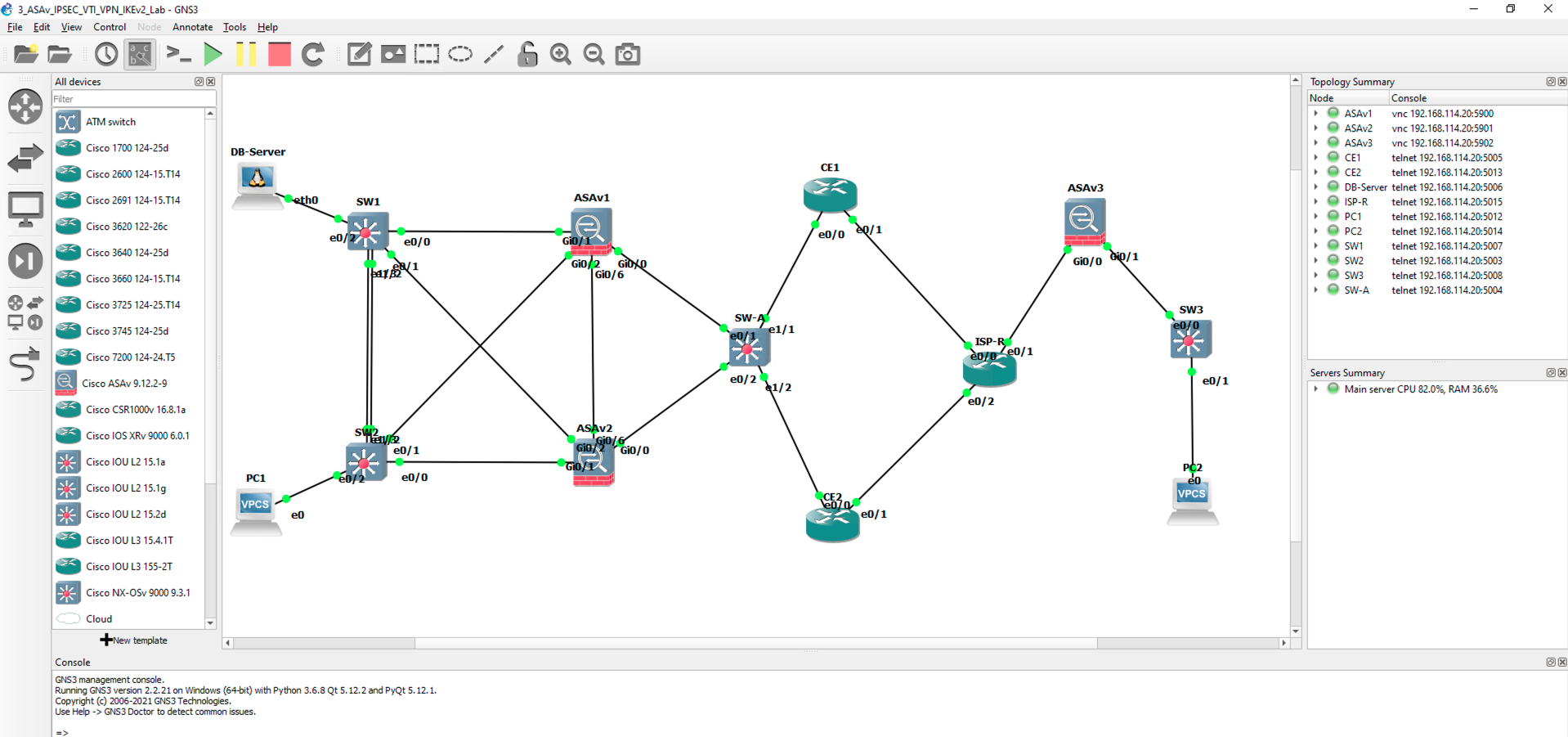Browse security devices sidebar icon
The image size is (1568, 737).
(25, 261)
